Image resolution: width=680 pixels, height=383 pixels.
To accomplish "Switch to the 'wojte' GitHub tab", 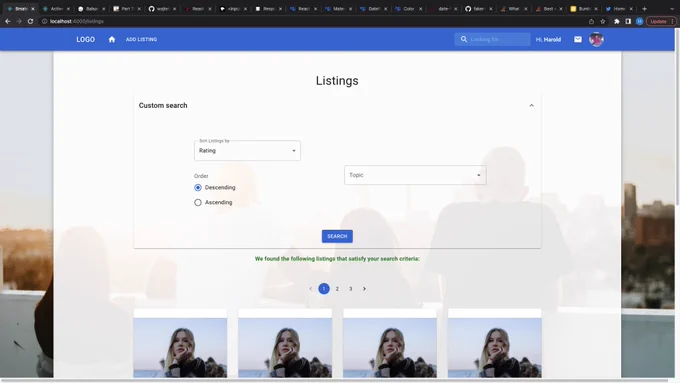I will [162, 9].
